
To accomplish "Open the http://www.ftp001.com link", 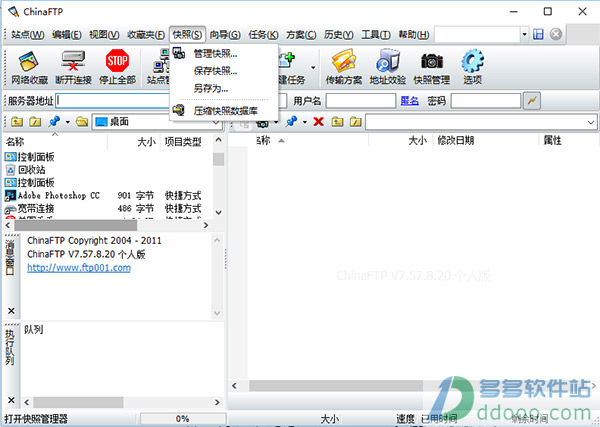I will pos(79,267).
